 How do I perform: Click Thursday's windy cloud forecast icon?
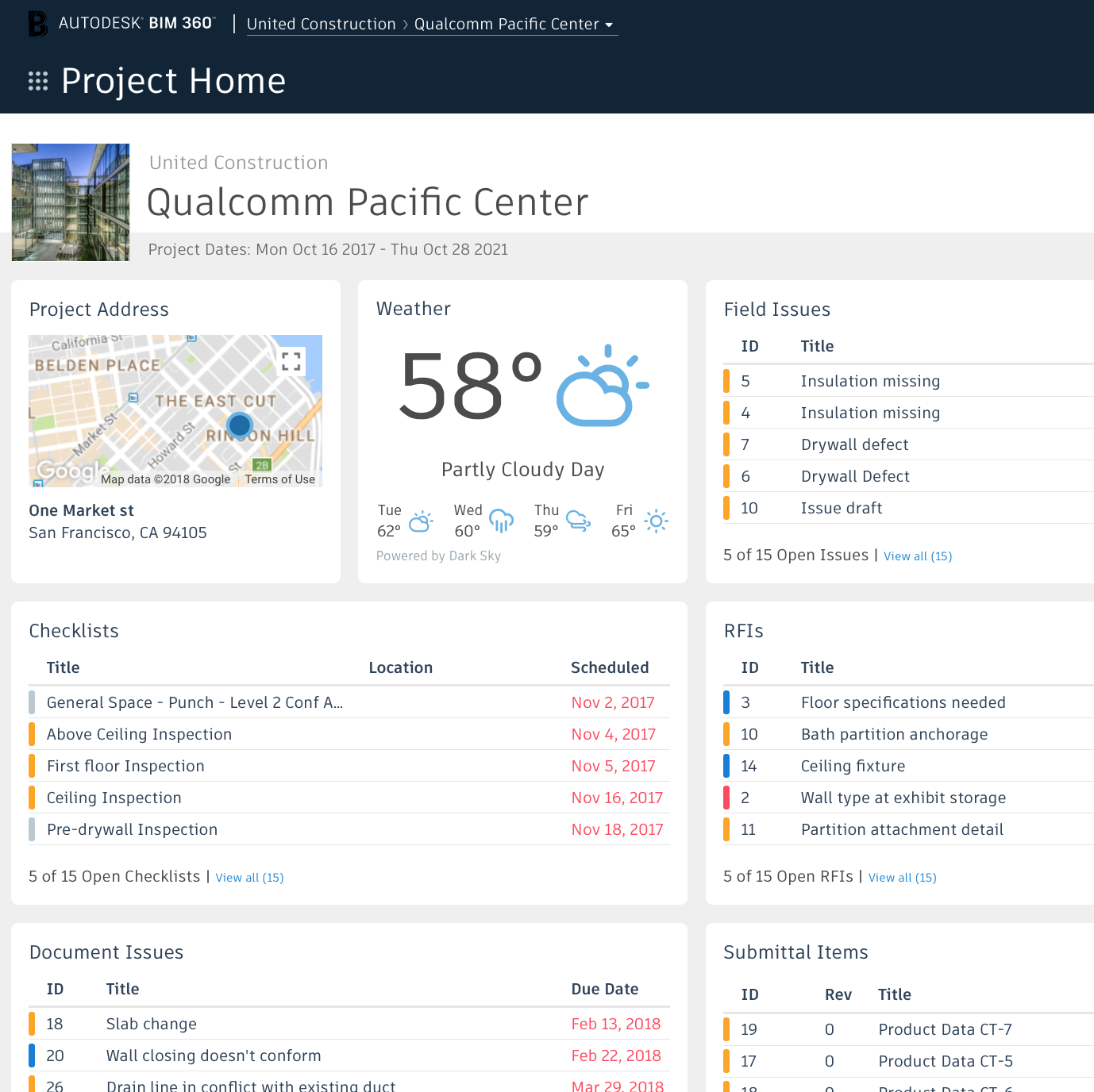pos(579,521)
